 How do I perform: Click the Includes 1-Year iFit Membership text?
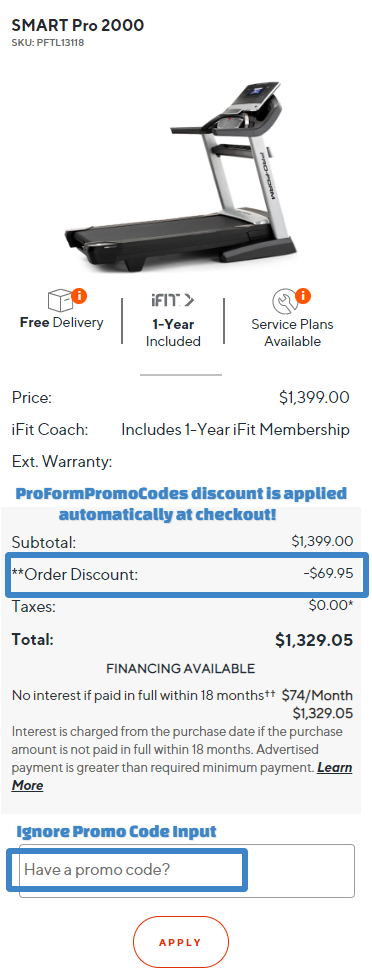[x=235, y=430]
